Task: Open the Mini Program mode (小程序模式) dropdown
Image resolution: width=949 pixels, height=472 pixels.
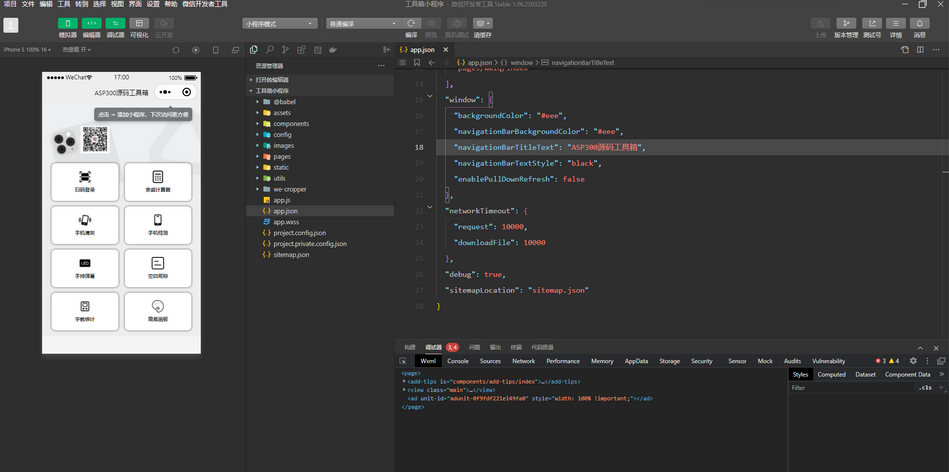Action: point(280,23)
